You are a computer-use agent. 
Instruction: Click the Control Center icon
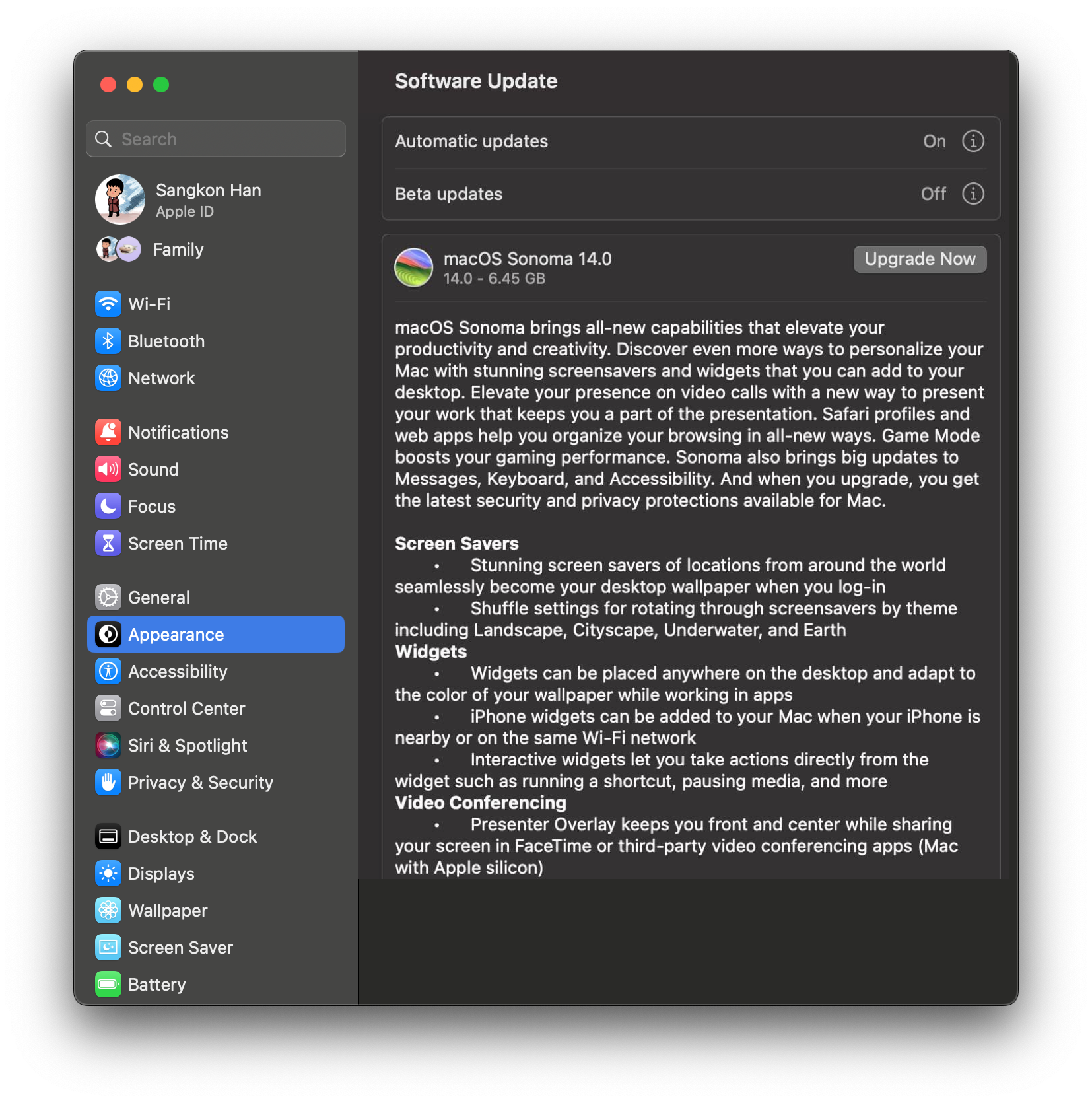[108, 708]
